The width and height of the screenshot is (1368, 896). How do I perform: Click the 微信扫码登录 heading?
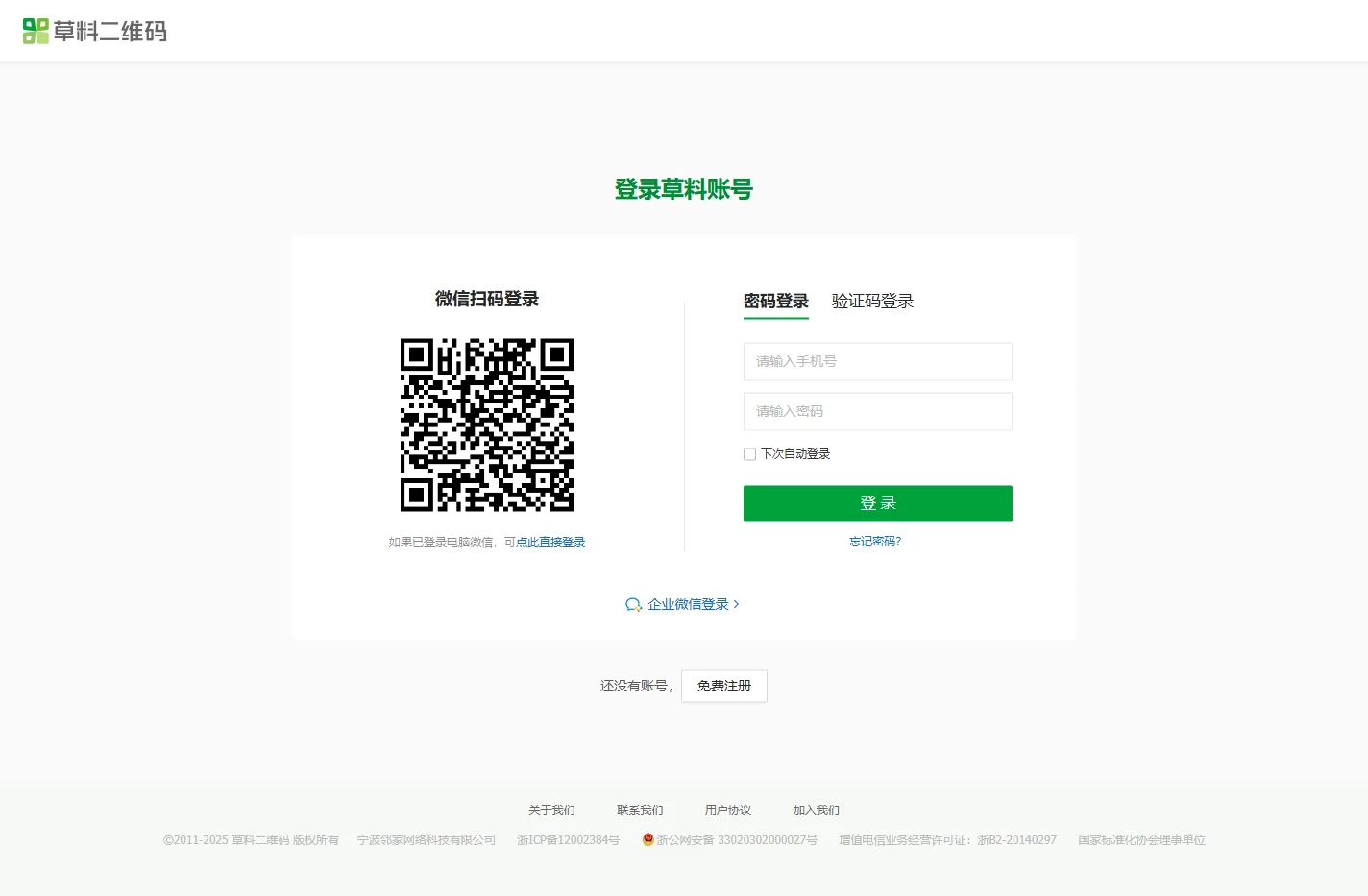pos(487,299)
